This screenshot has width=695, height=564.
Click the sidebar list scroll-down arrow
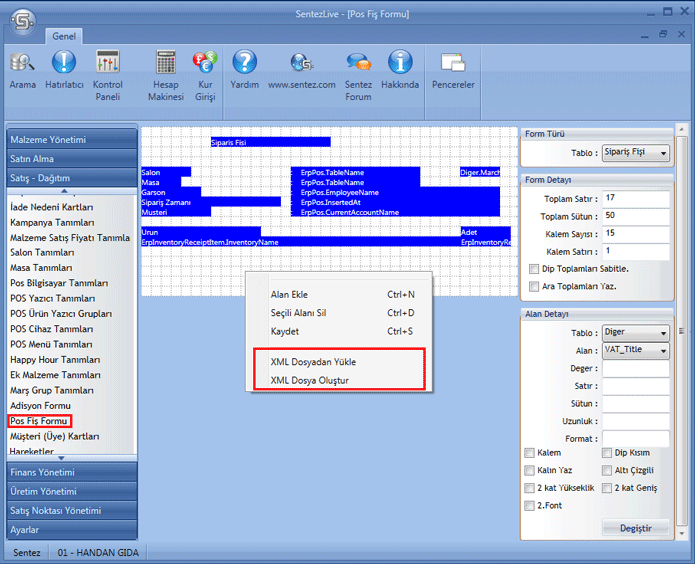pyautogui.click(x=62, y=458)
